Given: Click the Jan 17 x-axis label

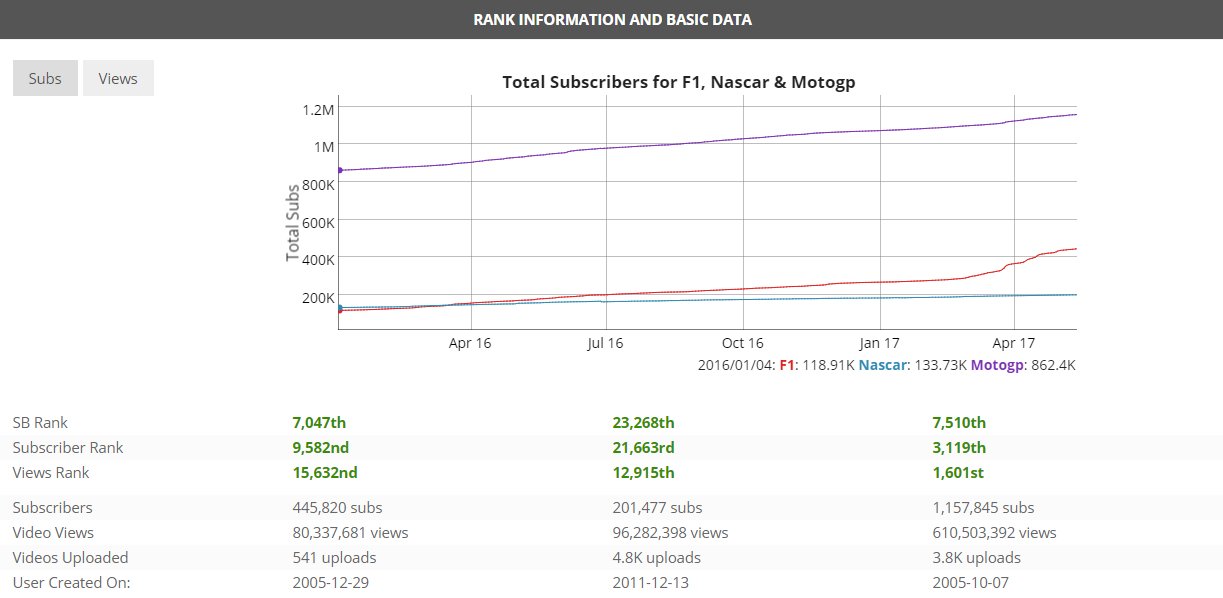Looking at the screenshot, I should coord(879,343).
